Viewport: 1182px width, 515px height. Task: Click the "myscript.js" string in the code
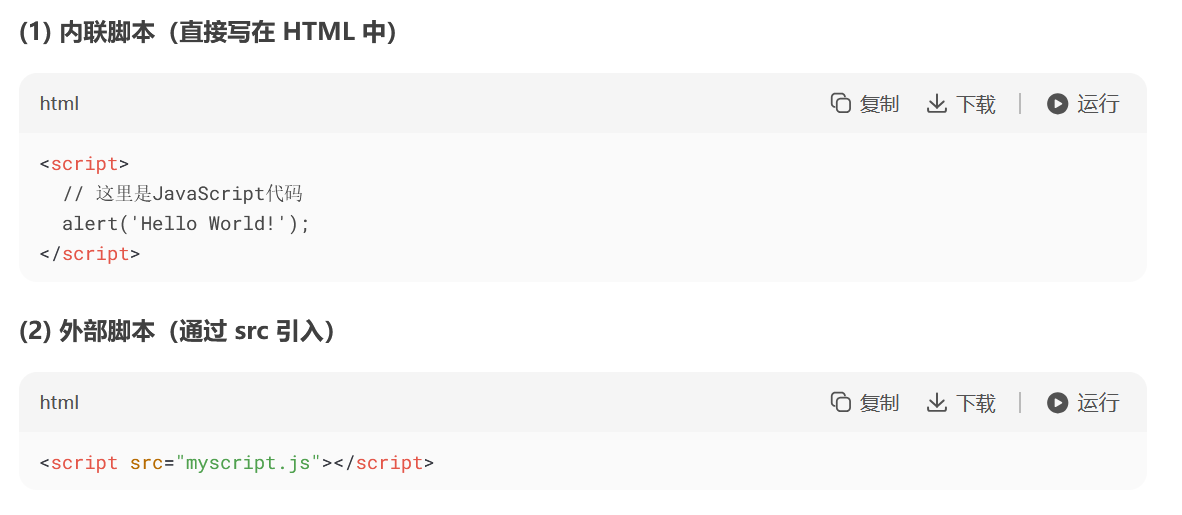(248, 463)
